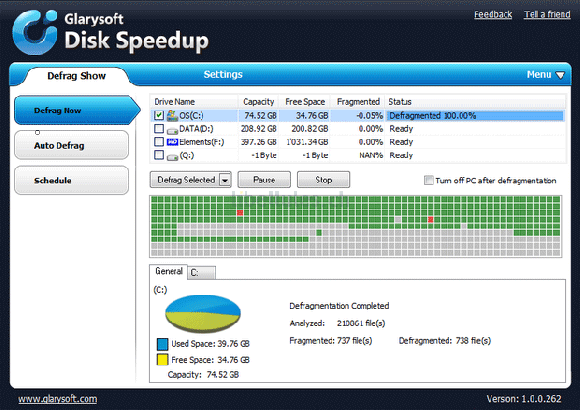The image size is (580, 410).
Task: Select the C: details tab
Action: click(x=201, y=273)
